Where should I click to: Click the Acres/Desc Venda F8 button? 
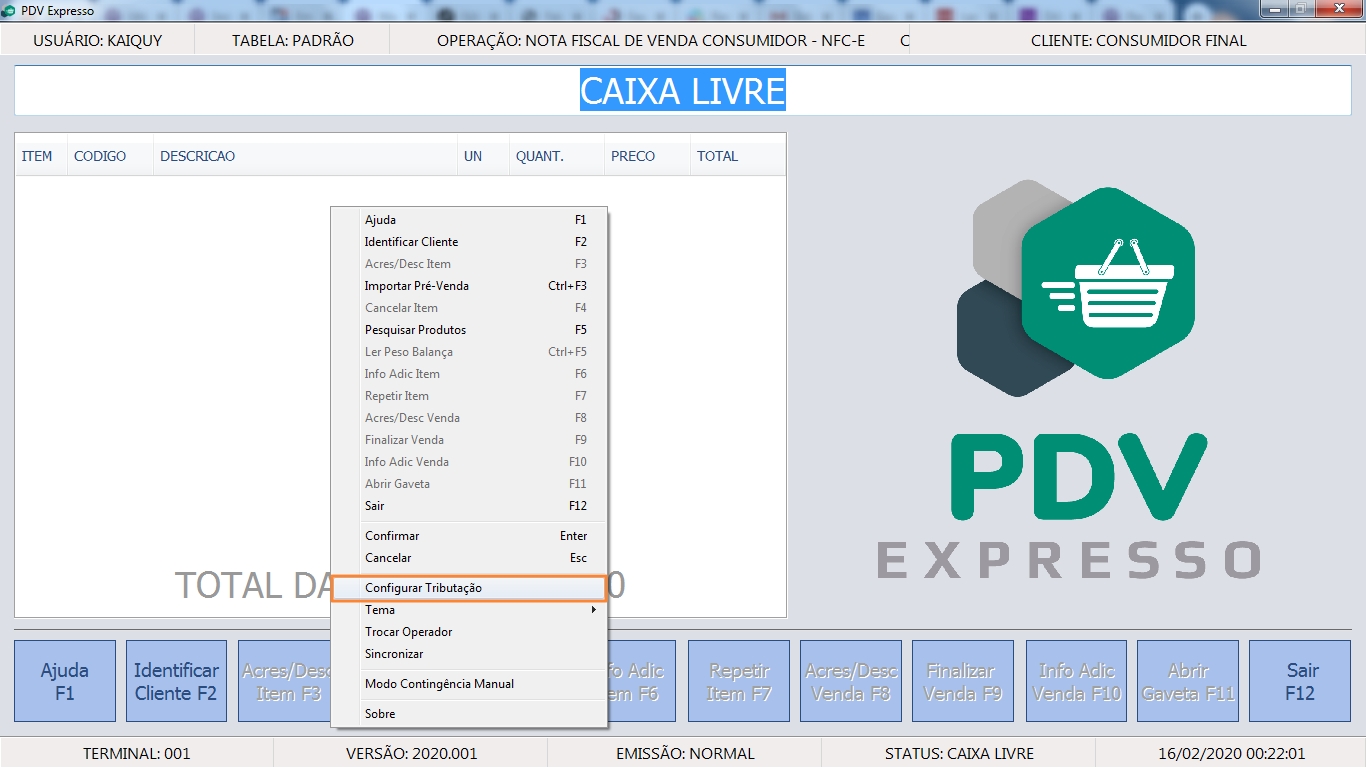pos(851,681)
